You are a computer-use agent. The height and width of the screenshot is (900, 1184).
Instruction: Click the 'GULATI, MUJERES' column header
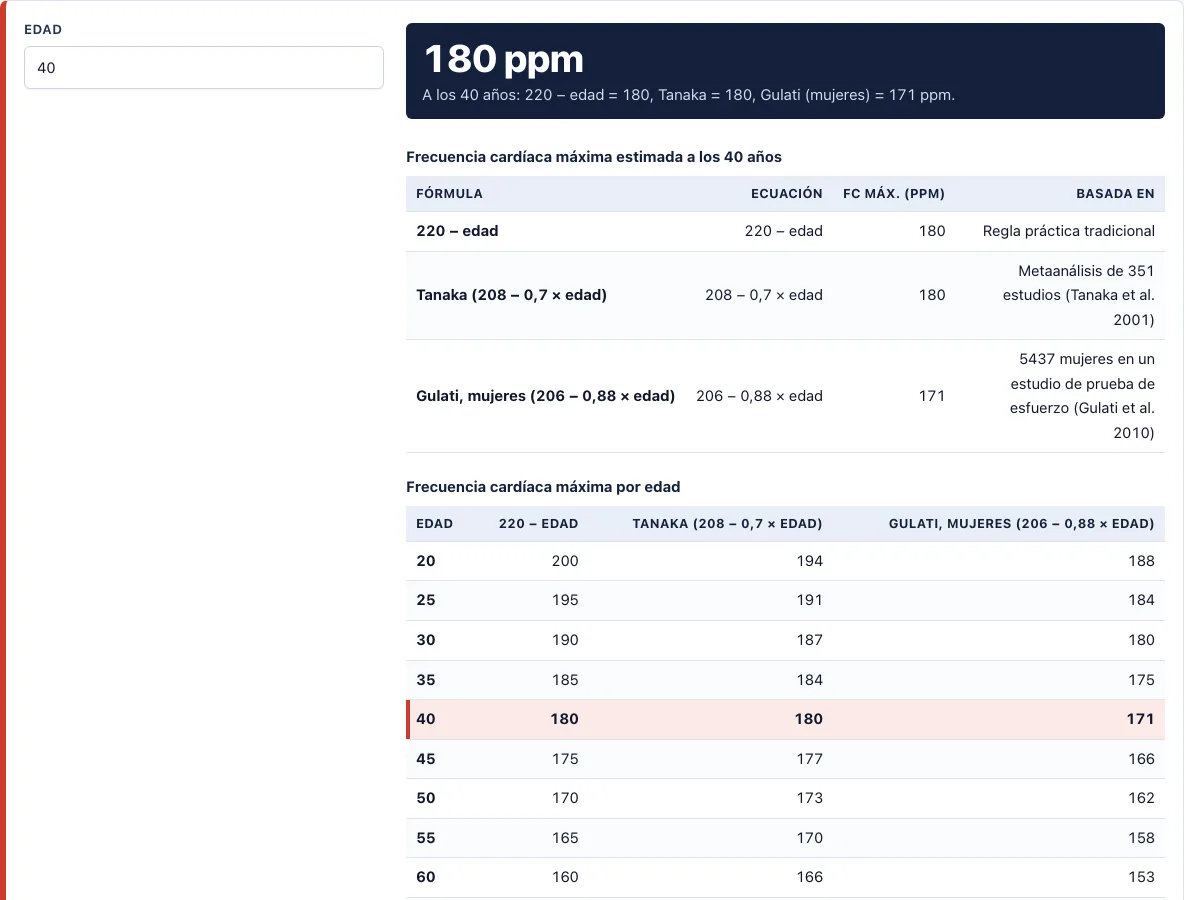point(1022,523)
